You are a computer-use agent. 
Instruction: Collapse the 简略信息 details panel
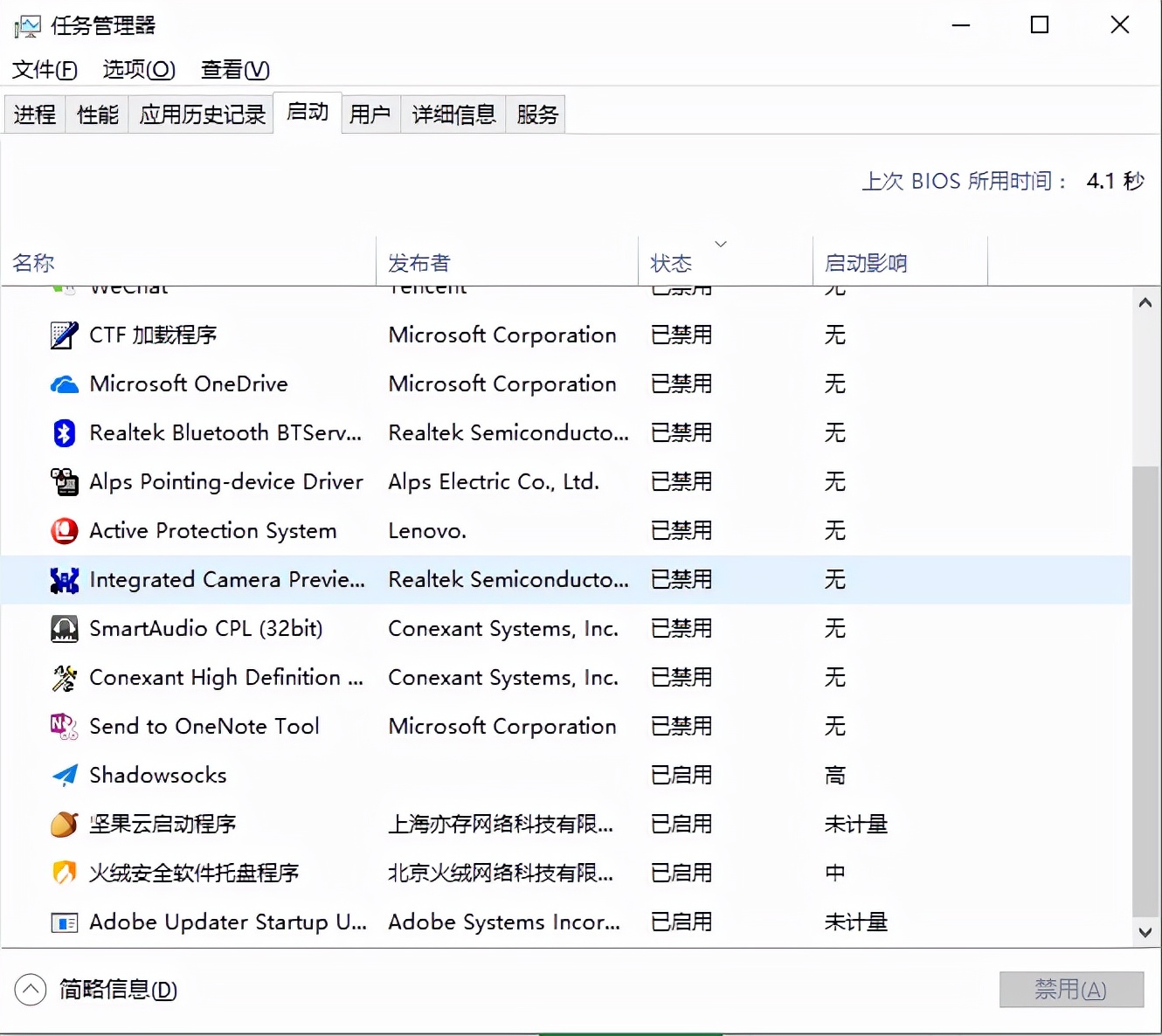point(31,989)
